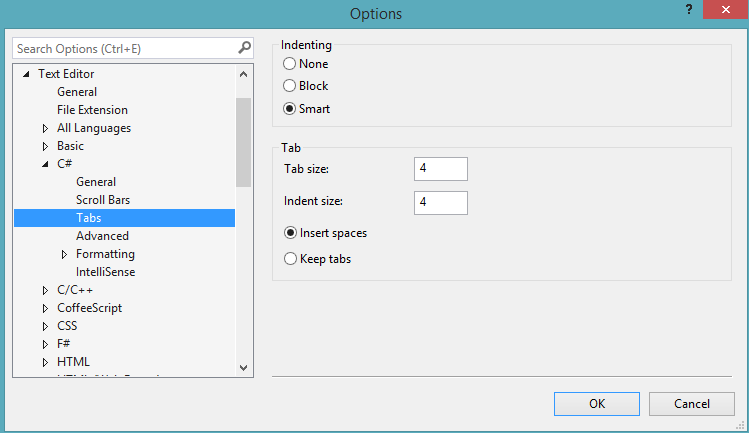The height and width of the screenshot is (433, 749).
Task: Click the search magnifier icon
Action: 244,47
